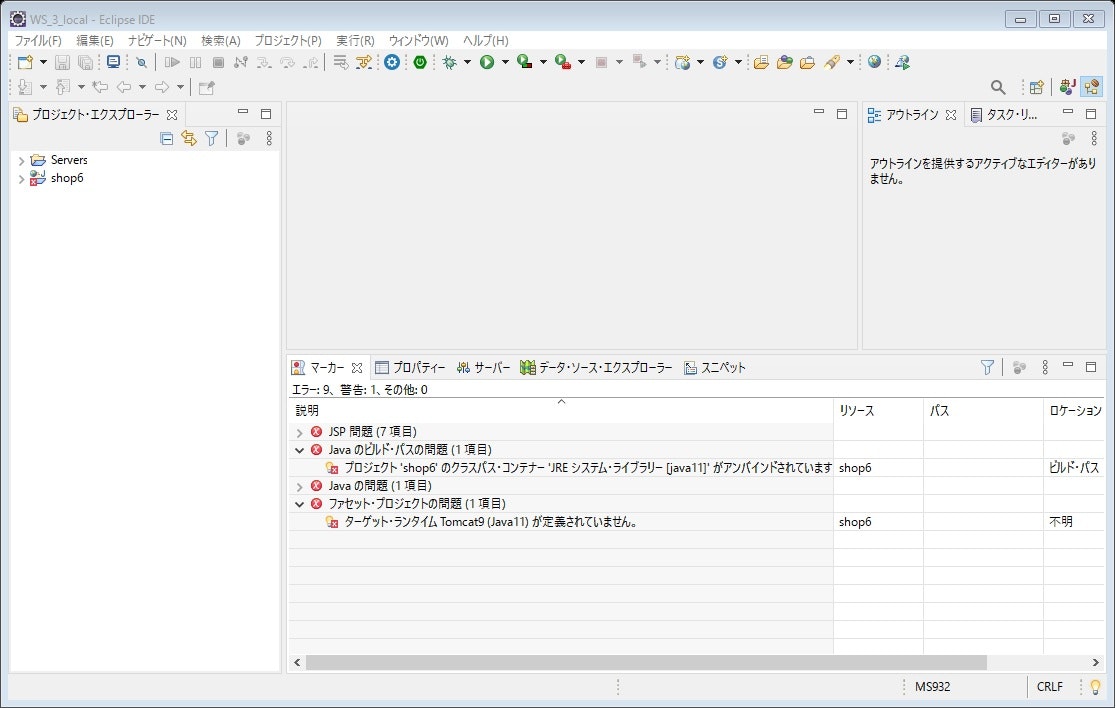Open the Run dropdown arrow
This screenshot has width=1116, height=708.
point(505,63)
